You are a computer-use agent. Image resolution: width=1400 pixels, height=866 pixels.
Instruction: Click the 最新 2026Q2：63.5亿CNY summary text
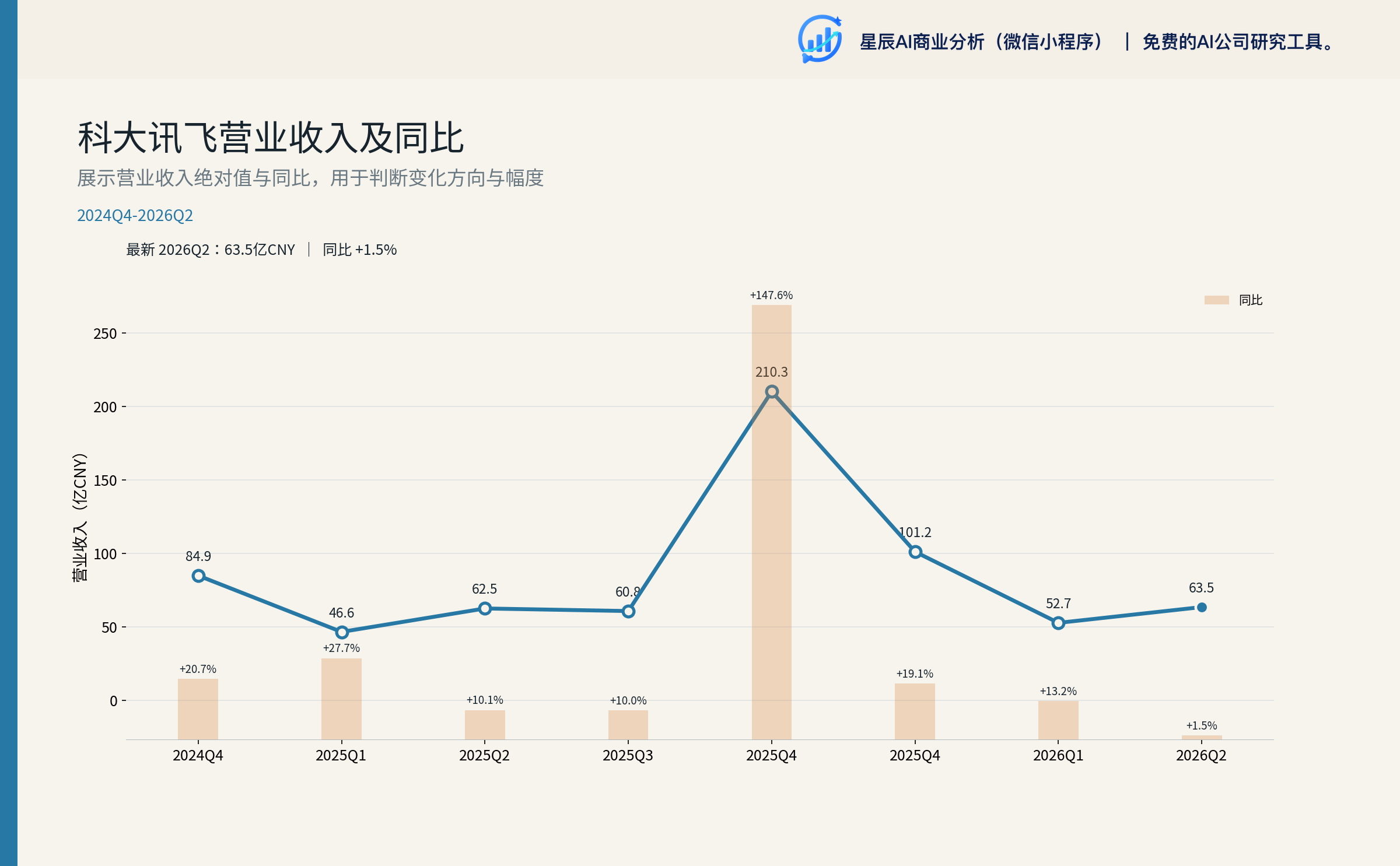(211, 250)
